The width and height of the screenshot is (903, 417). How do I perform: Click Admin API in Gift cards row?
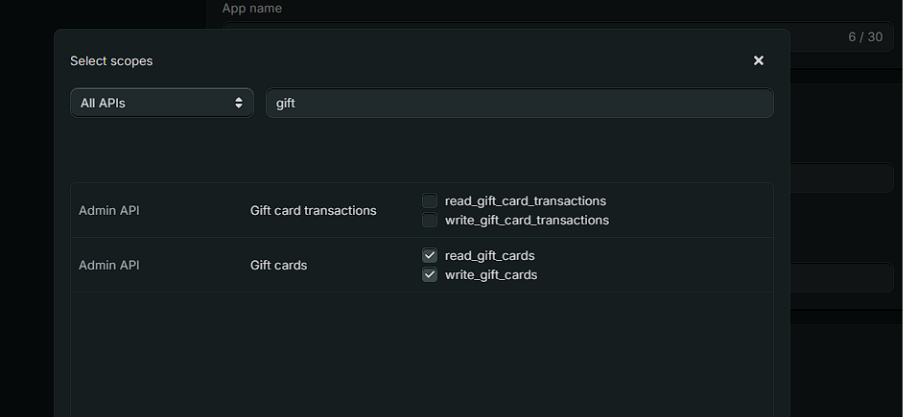[109, 266]
